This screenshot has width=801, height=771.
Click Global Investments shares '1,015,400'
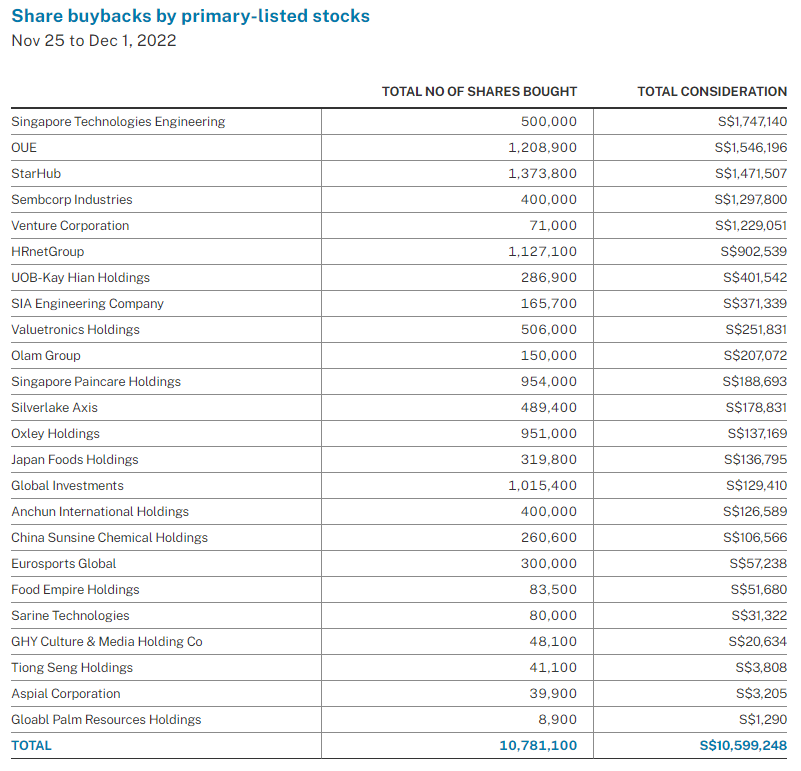pyautogui.click(x=543, y=486)
